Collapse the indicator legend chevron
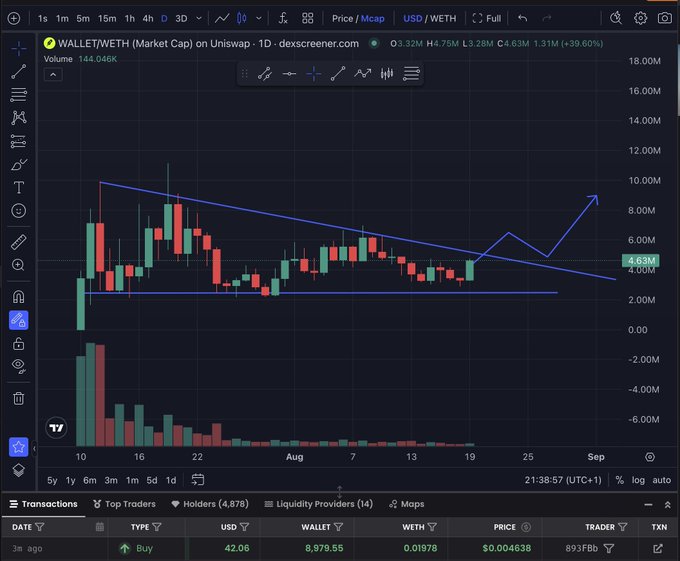The image size is (680, 561). point(53,75)
